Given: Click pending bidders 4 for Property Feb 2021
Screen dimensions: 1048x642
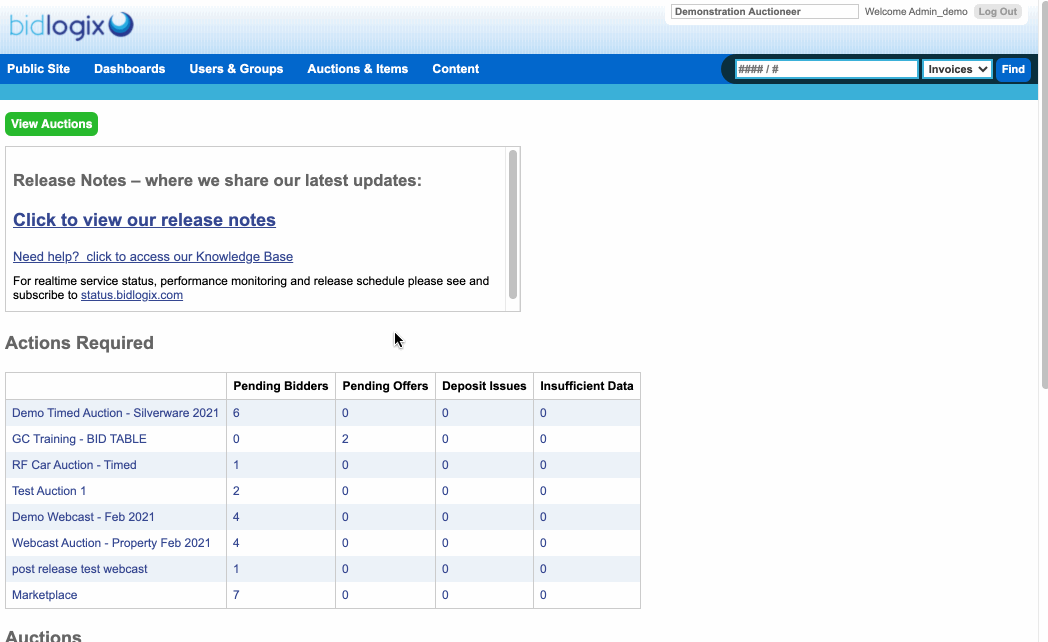Looking at the screenshot, I should (236, 543).
